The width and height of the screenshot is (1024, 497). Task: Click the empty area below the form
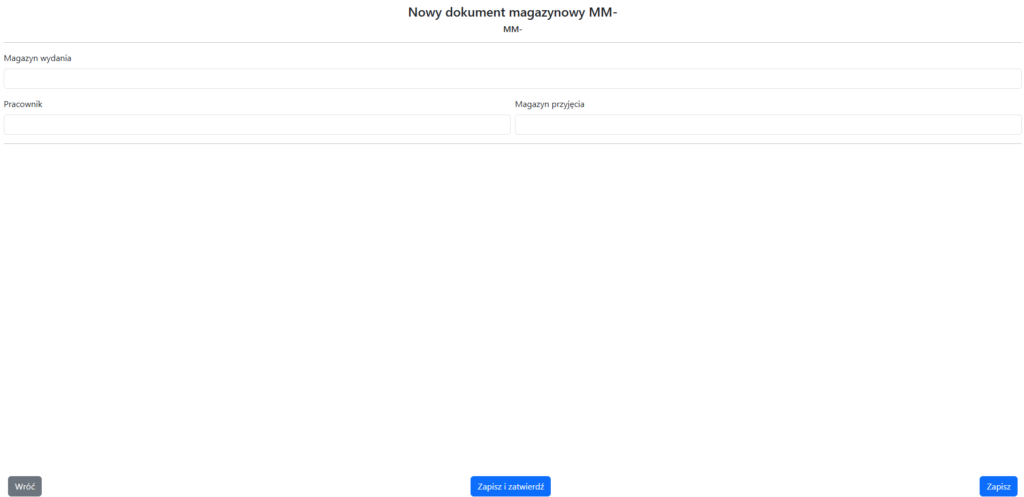[x=512, y=300]
